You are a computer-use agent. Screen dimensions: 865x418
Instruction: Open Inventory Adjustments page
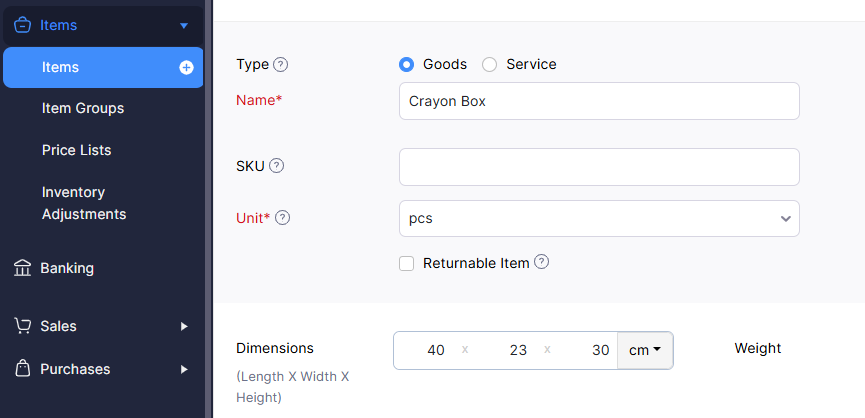click(84, 203)
